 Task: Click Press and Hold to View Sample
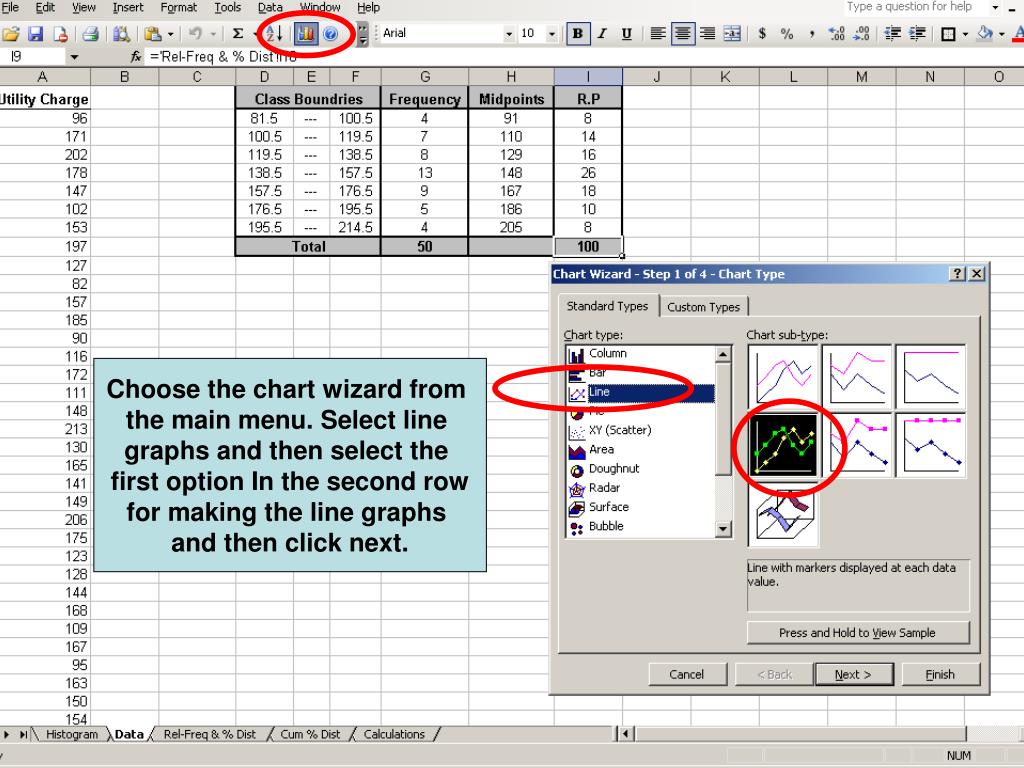[857, 632]
